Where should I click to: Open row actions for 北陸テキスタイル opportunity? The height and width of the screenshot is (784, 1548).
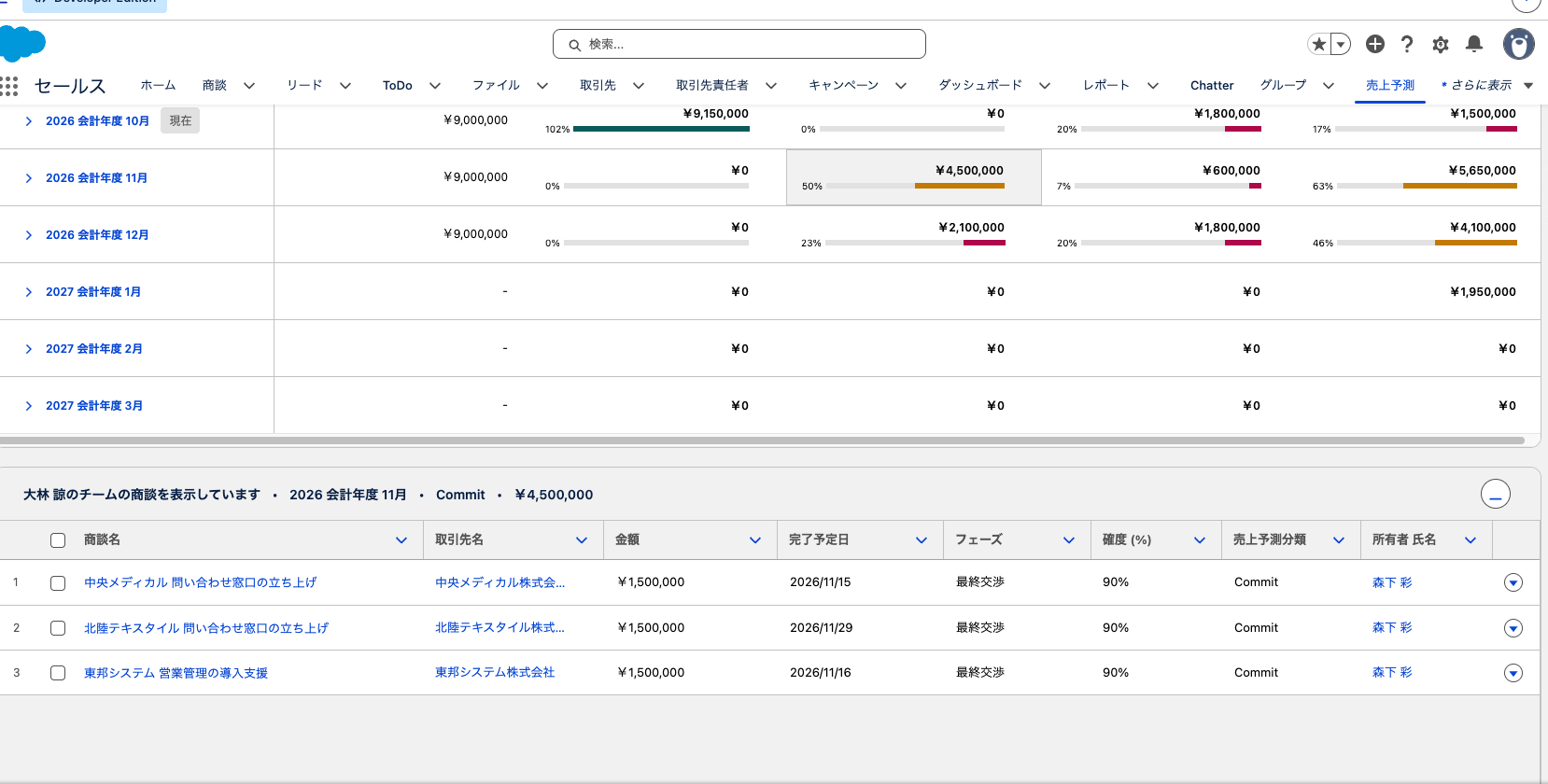pos(1513,628)
